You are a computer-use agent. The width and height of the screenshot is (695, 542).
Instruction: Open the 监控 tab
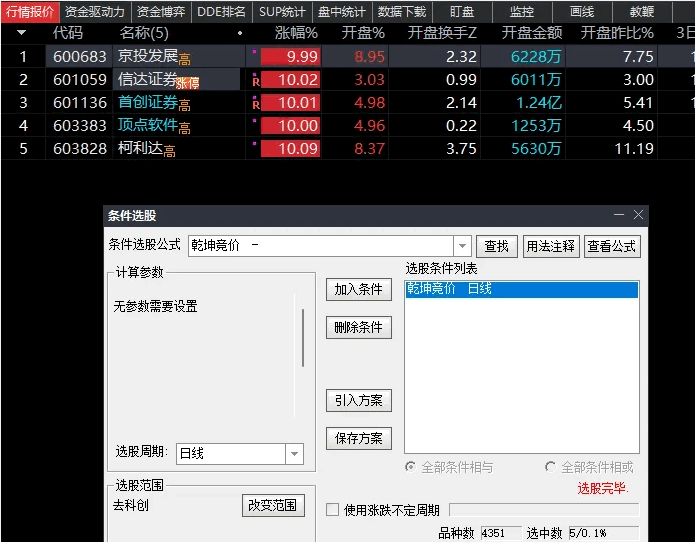click(522, 12)
